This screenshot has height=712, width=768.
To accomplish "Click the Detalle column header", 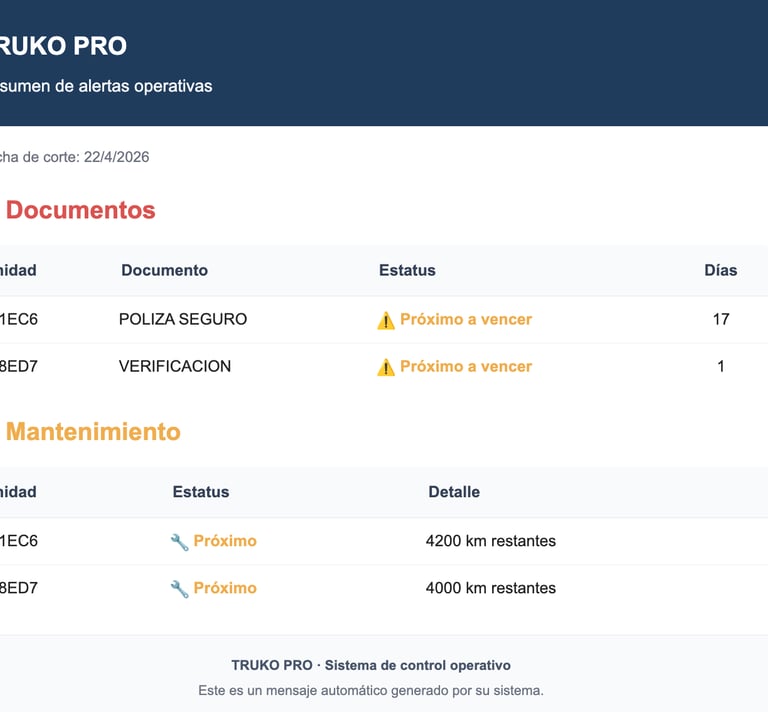I will pyautogui.click(x=454, y=492).
